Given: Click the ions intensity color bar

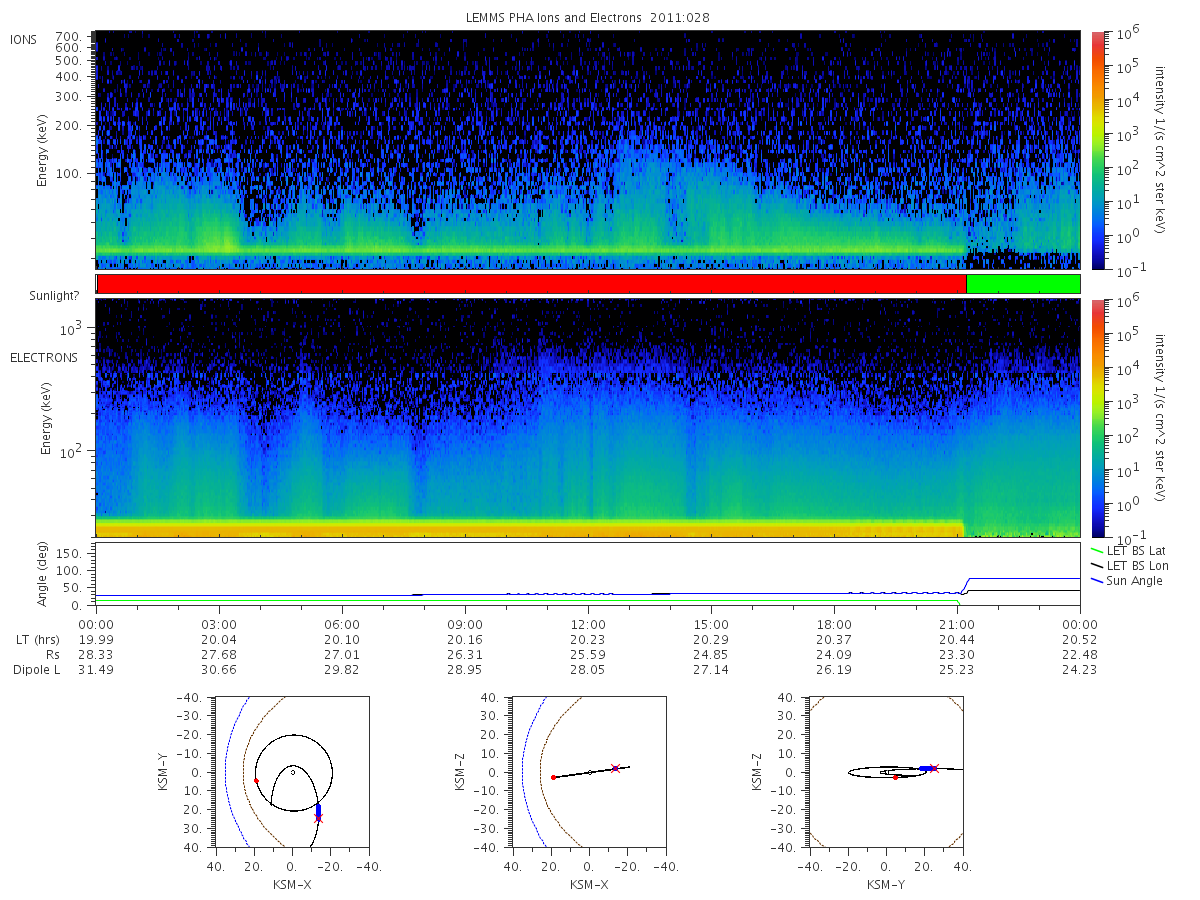Looking at the screenshot, I should pos(1097,150).
